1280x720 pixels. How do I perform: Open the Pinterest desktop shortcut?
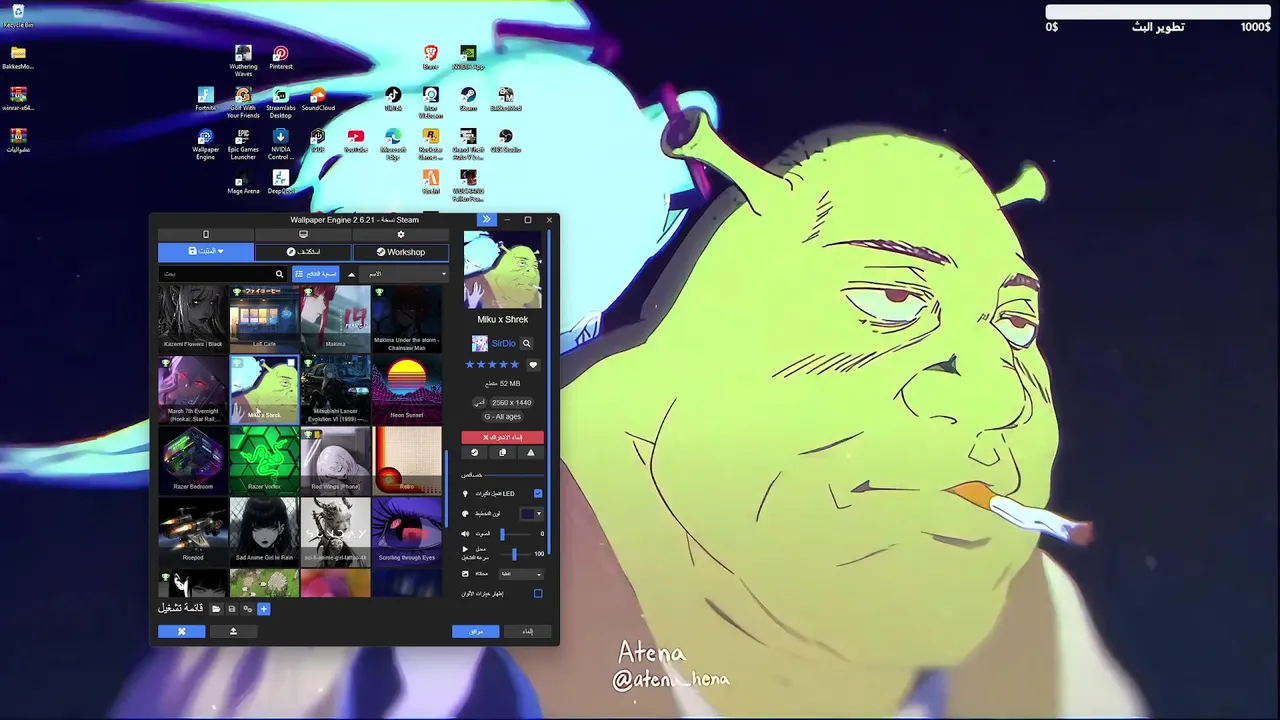coord(280,57)
